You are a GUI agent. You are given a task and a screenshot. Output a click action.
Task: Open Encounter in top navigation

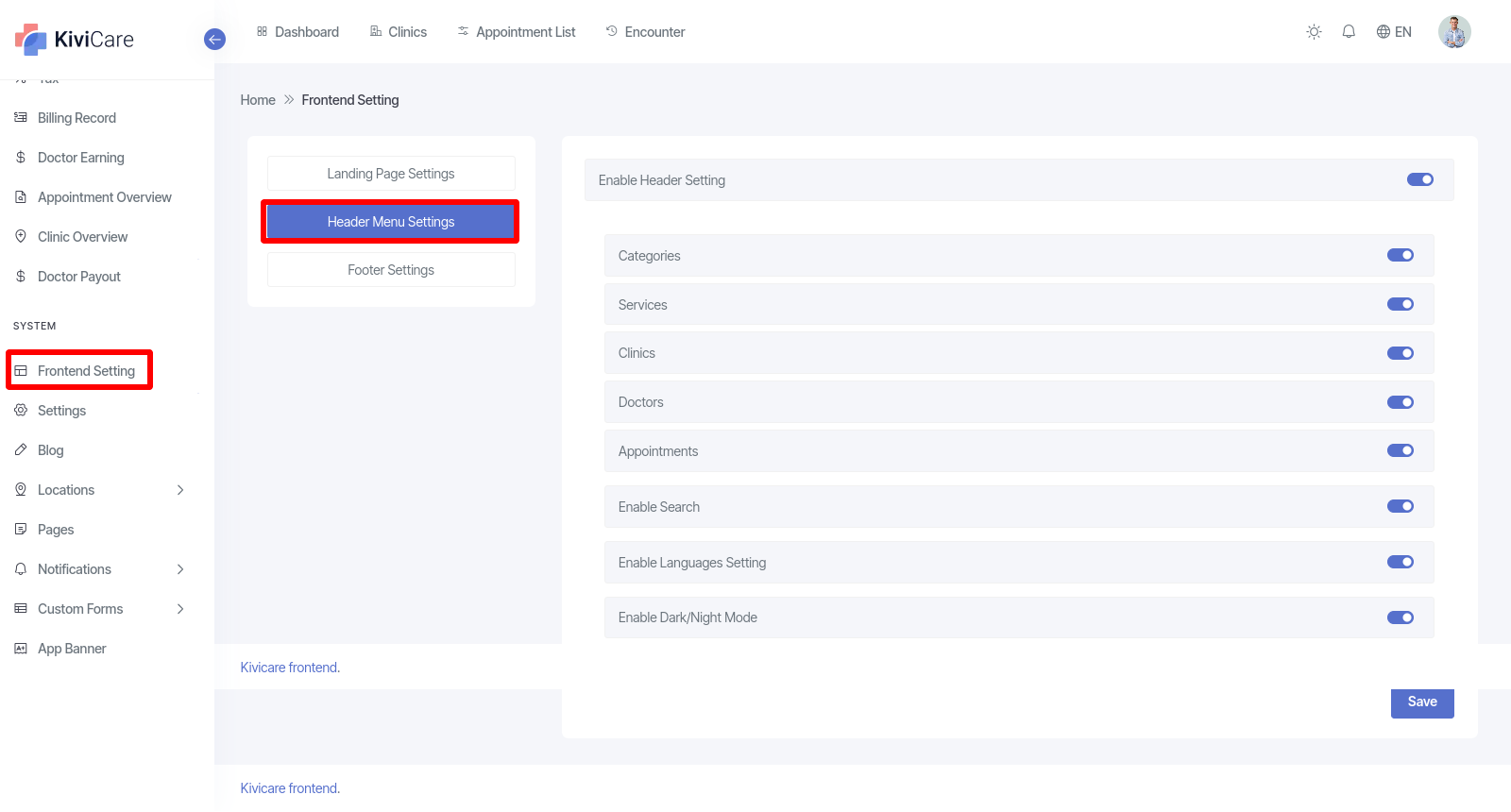655,32
